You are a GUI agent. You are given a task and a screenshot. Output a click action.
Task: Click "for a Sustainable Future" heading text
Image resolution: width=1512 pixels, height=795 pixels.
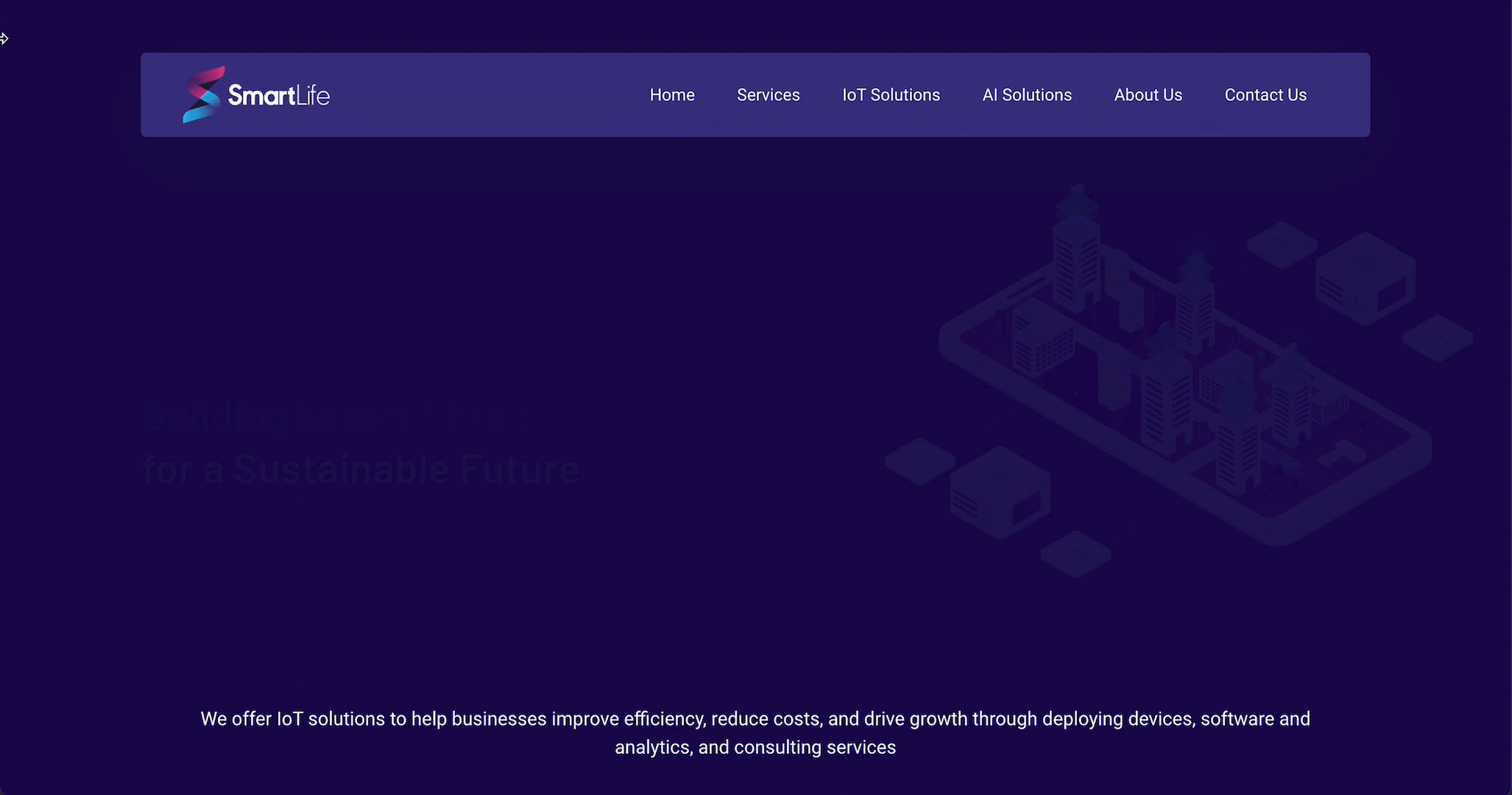(x=361, y=470)
